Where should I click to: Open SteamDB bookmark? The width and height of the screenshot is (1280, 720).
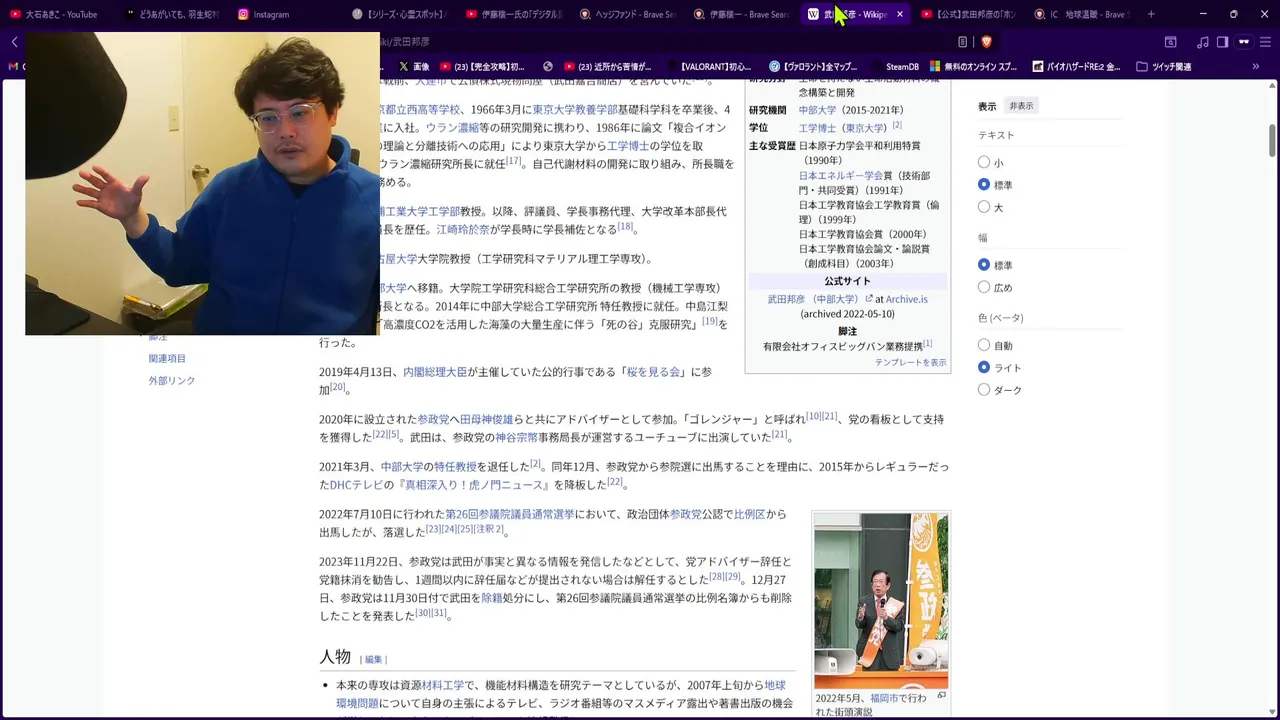pyautogui.click(x=893, y=67)
